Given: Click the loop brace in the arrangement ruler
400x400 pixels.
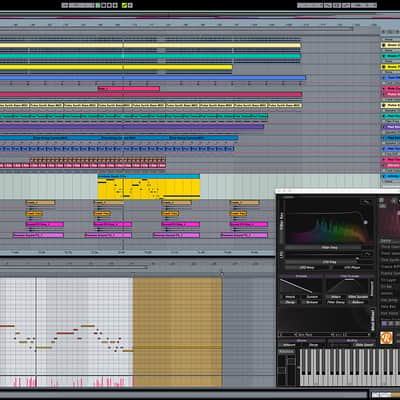Looking at the screenshot, I should [x=176, y=29].
